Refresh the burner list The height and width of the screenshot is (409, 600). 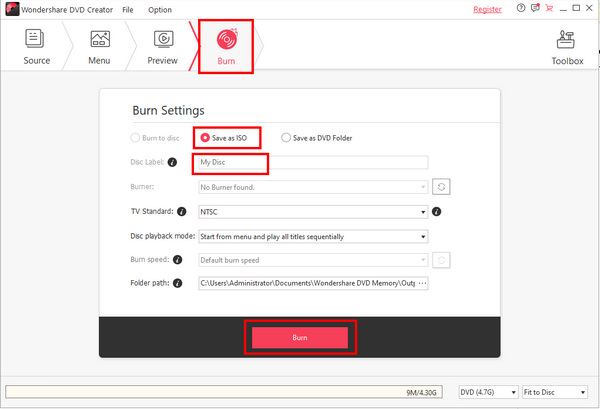pos(441,187)
